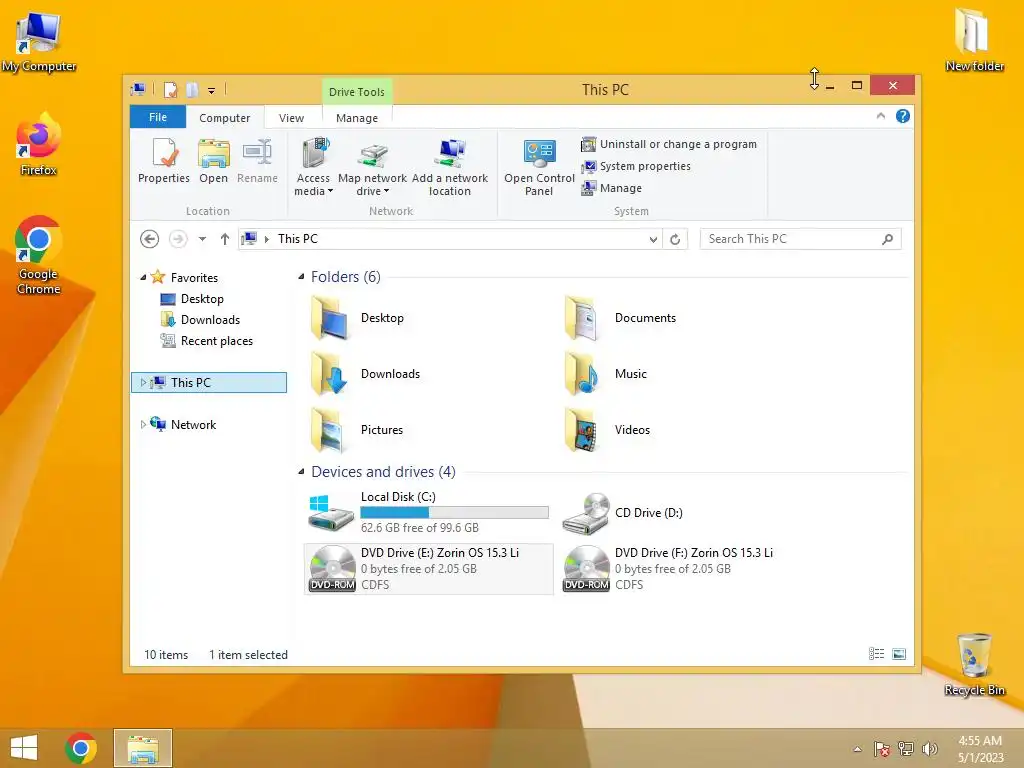
Task: Switch to Details view in status bar
Action: pos(876,654)
